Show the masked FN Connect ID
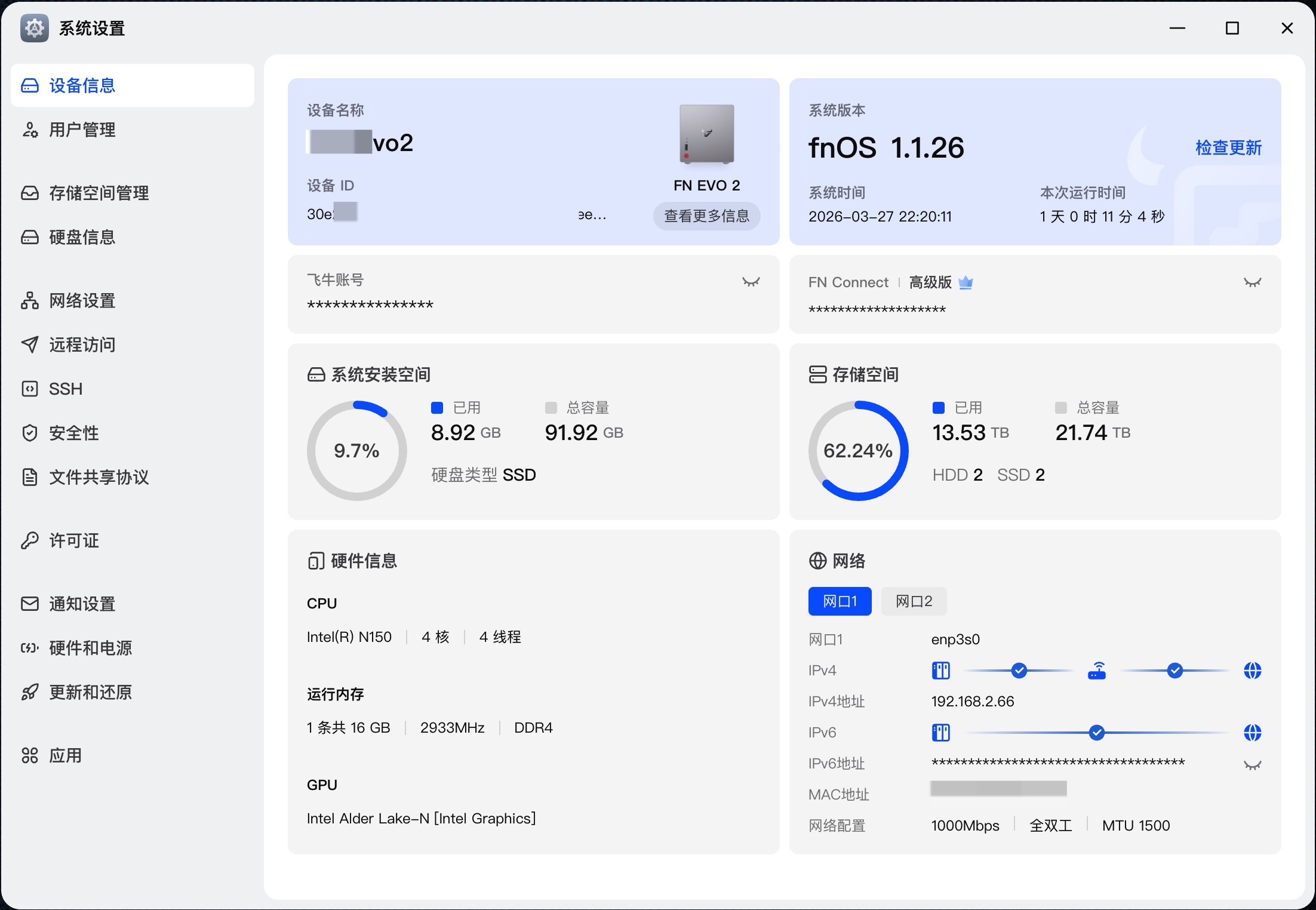 [x=1252, y=282]
